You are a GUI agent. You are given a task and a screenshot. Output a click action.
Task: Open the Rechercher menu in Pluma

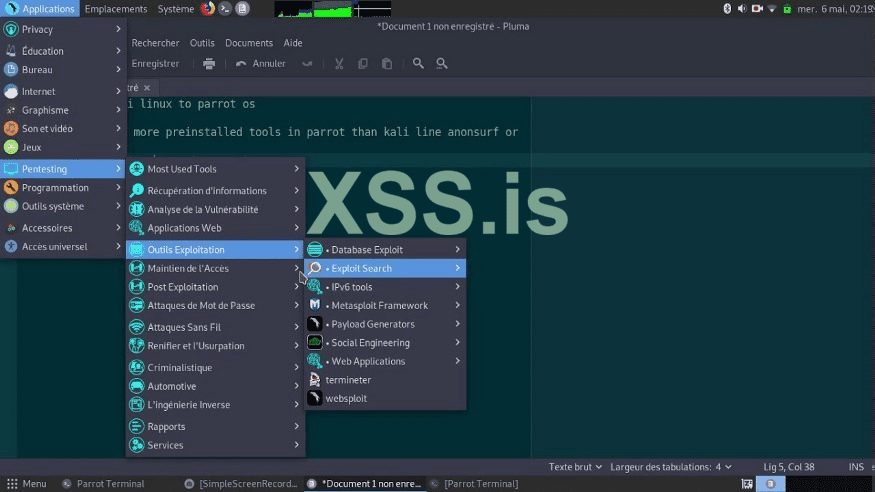pyautogui.click(x=155, y=43)
